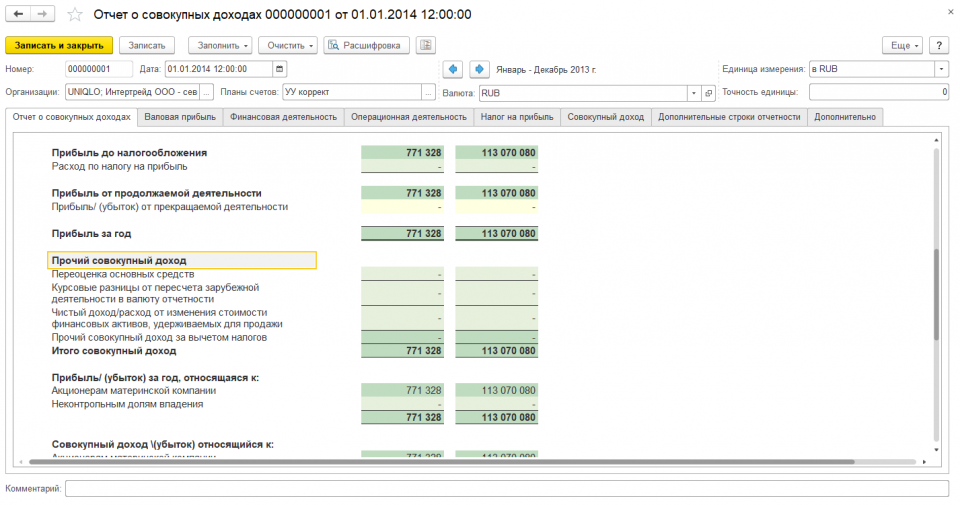Image resolution: width=960 pixels, height=505 pixels.
Task: Expand the Валюта dropdown arrow
Action: (694, 93)
